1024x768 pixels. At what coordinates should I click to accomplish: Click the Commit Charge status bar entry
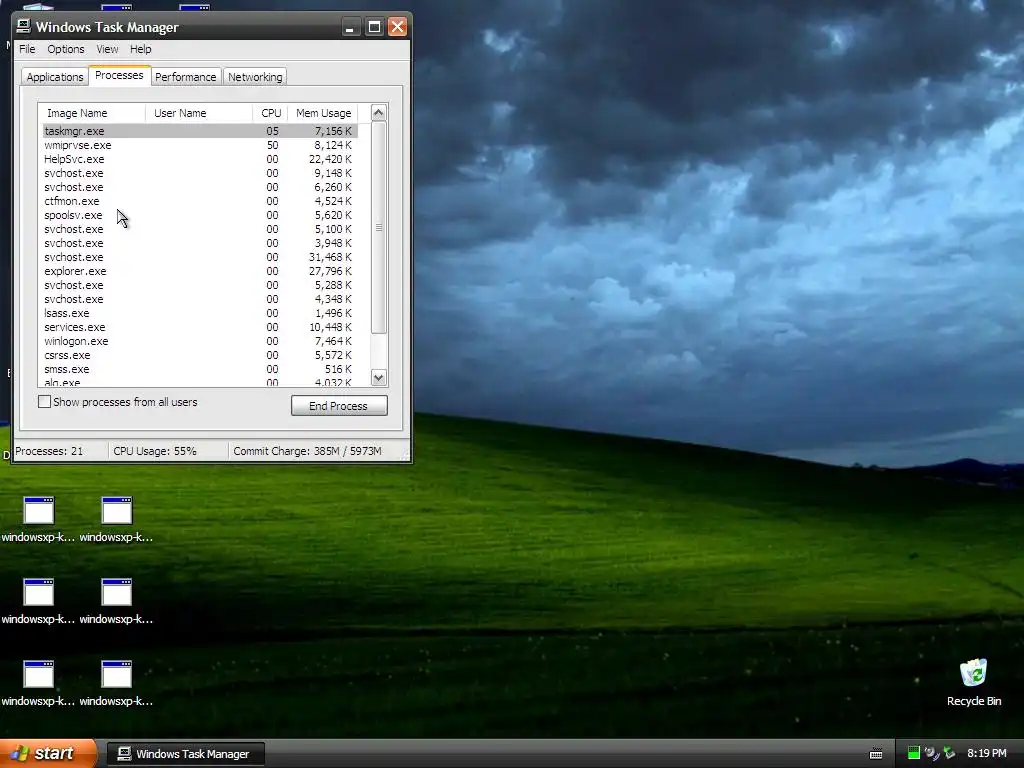[x=308, y=451]
